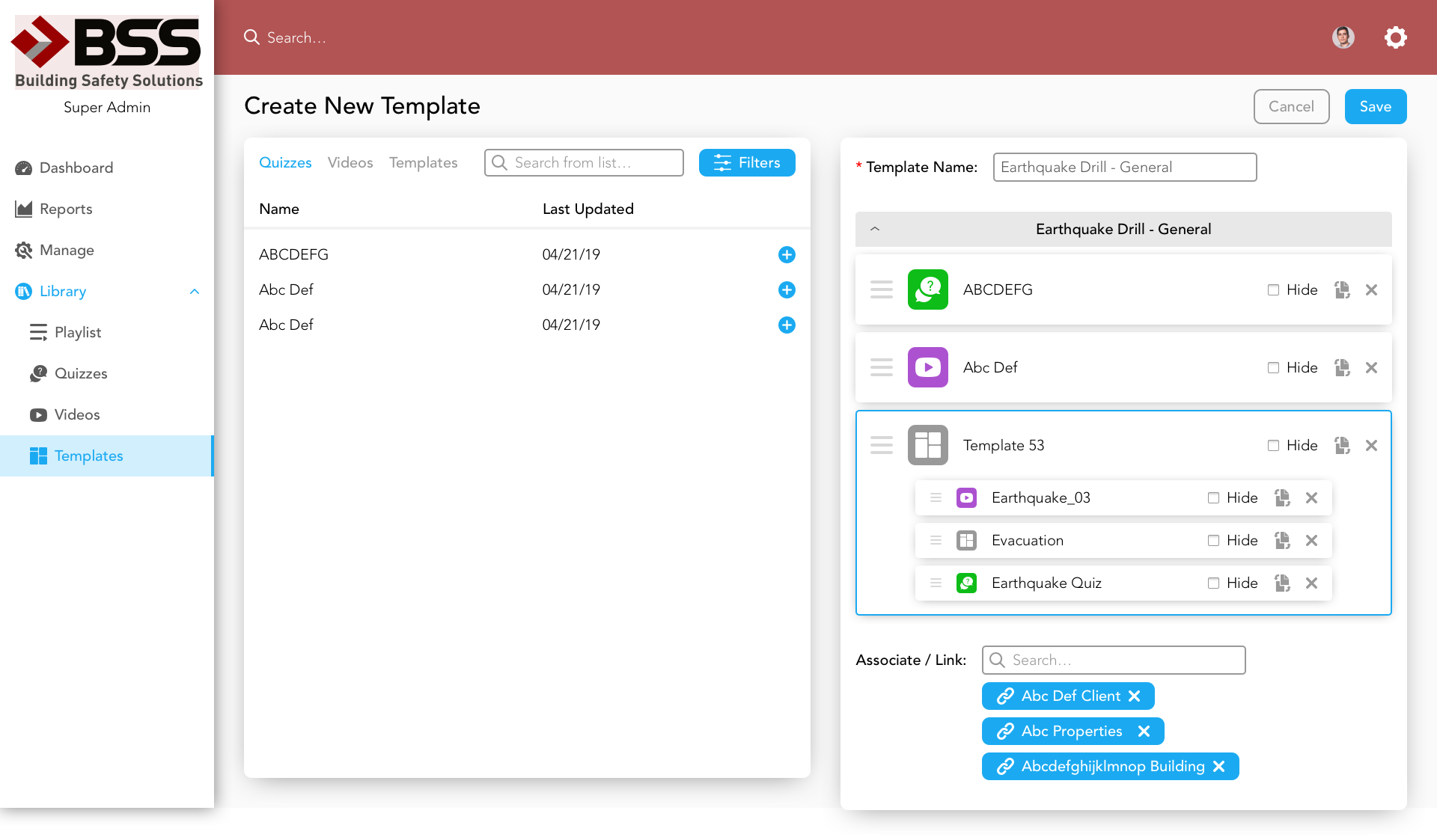The image size is (1437, 840).
Task: Click the purple Abc Def video icon
Action: 928,367
